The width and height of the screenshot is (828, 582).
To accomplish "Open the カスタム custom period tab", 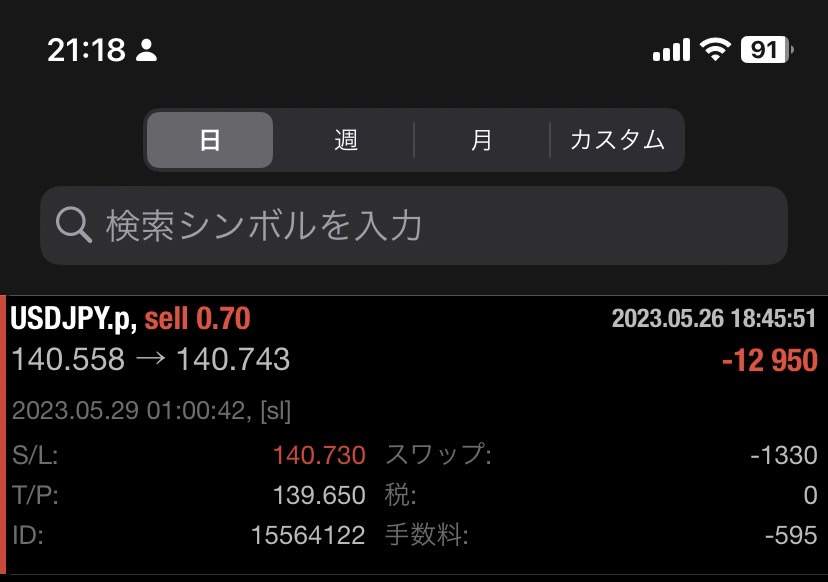I will [x=617, y=140].
